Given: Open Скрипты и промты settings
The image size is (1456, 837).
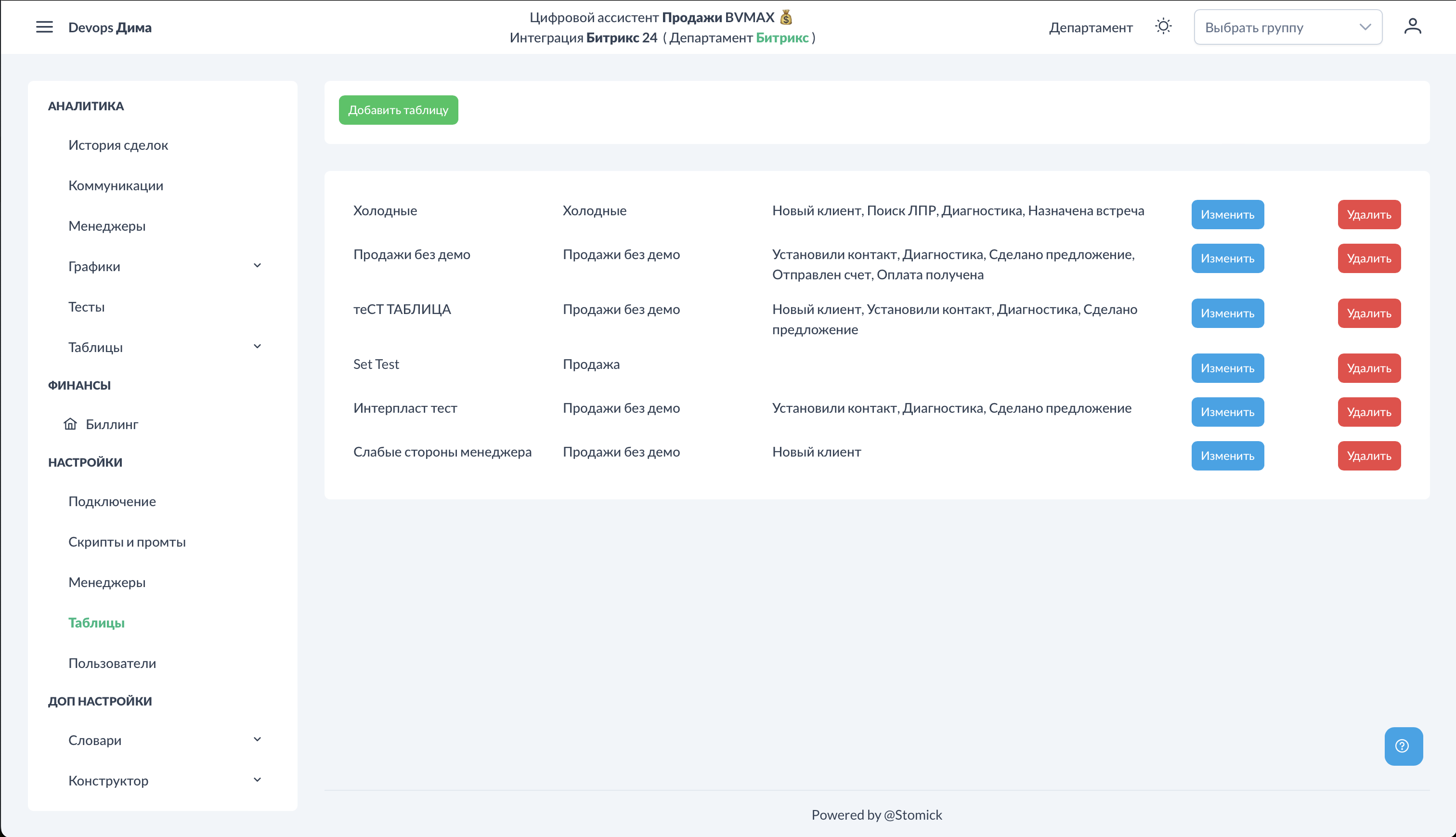Looking at the screenshot, I should [127, 541].
